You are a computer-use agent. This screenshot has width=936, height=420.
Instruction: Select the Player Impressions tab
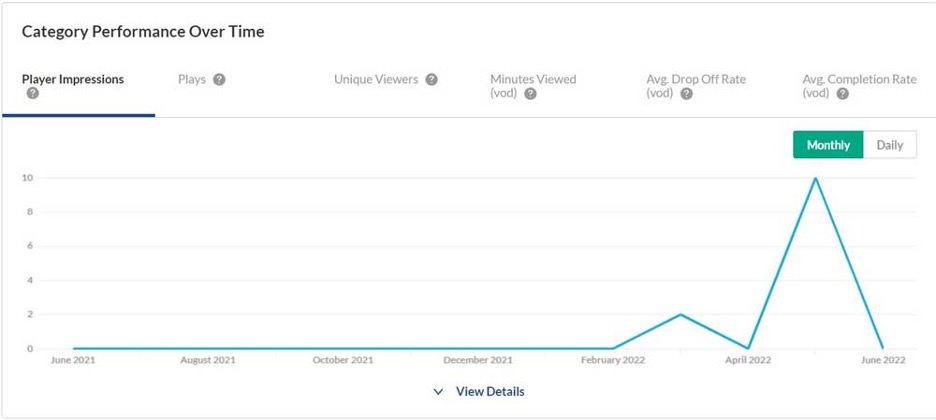[73, 80]
